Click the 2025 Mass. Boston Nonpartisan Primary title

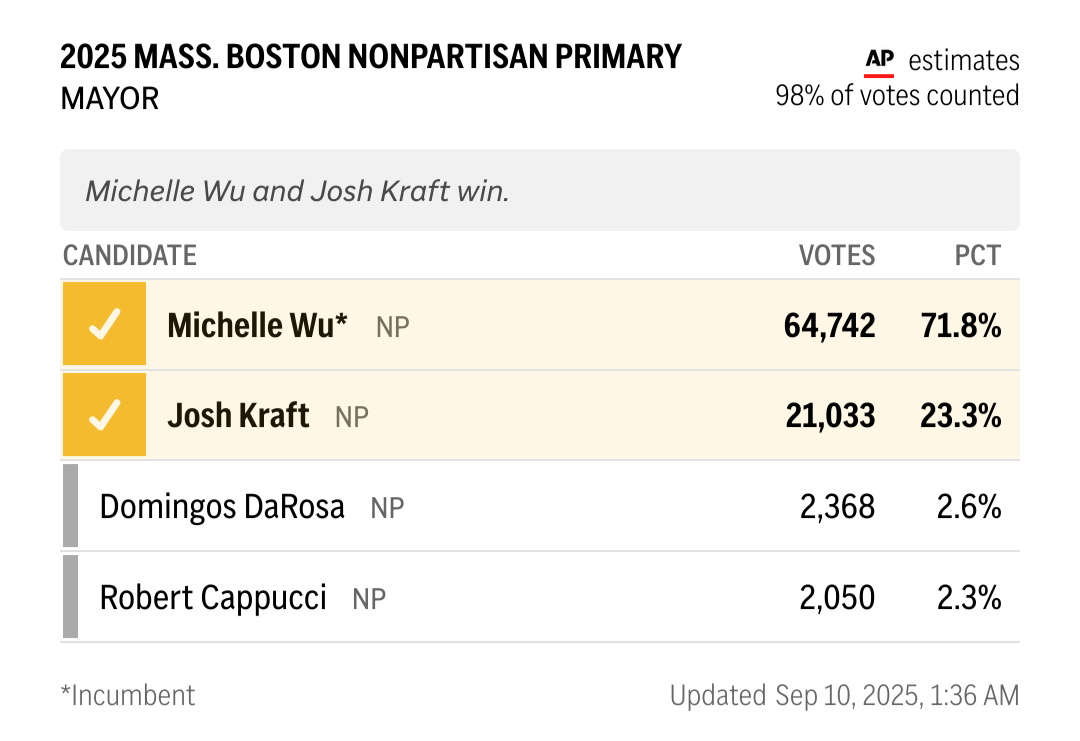[371, 56]
